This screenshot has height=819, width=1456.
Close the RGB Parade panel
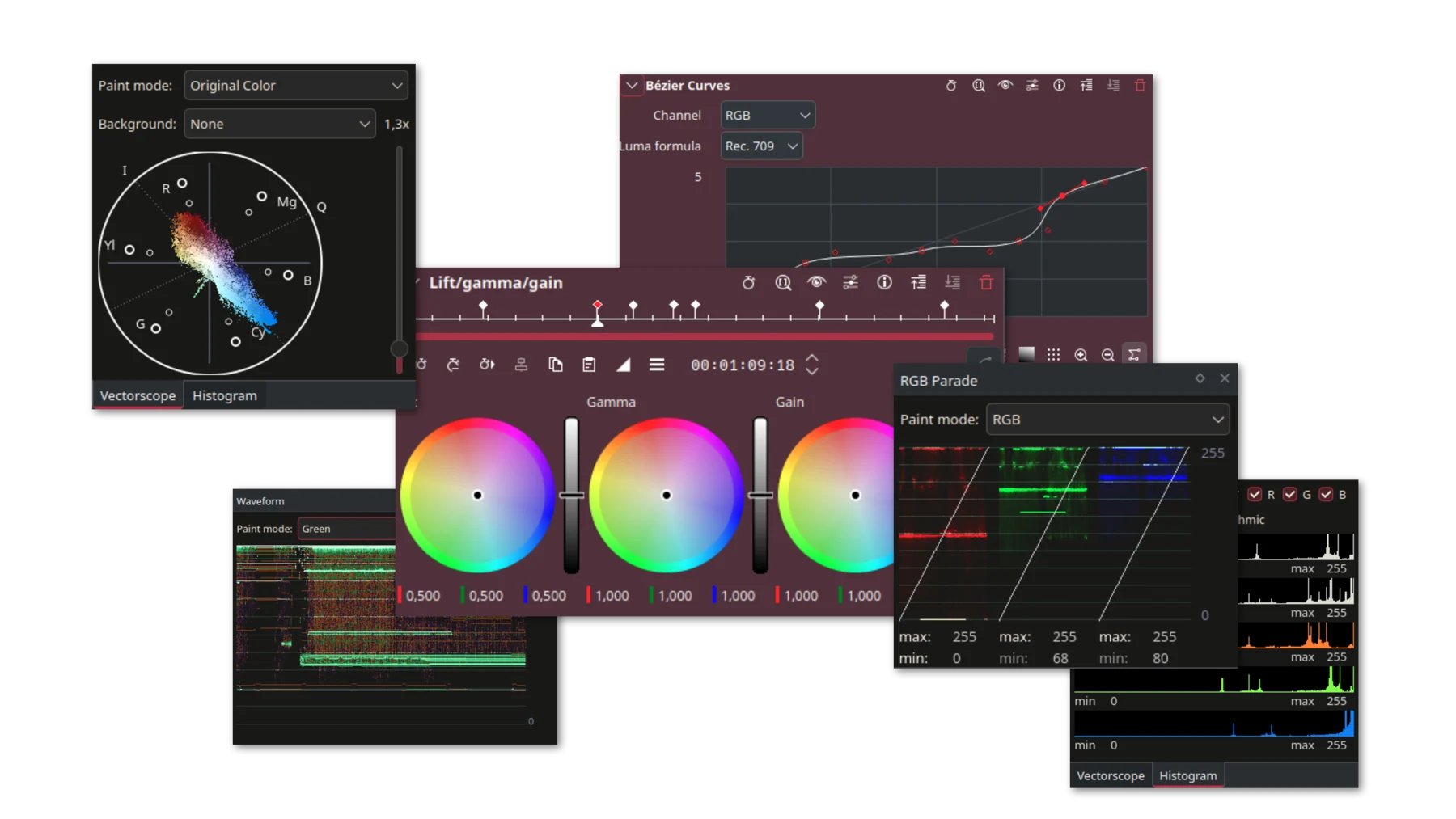click(1225, 378)
